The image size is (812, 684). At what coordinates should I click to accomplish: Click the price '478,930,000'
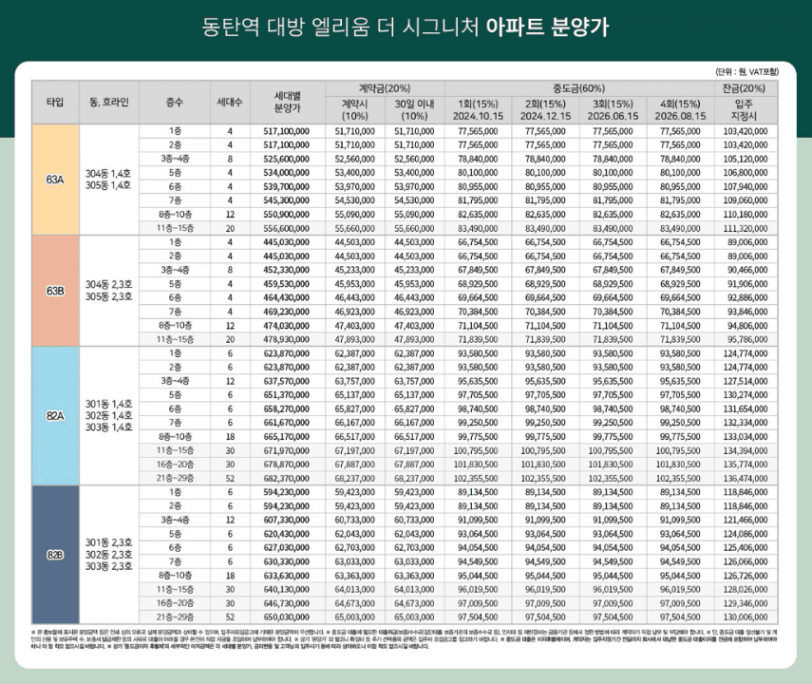click(286, 340)
